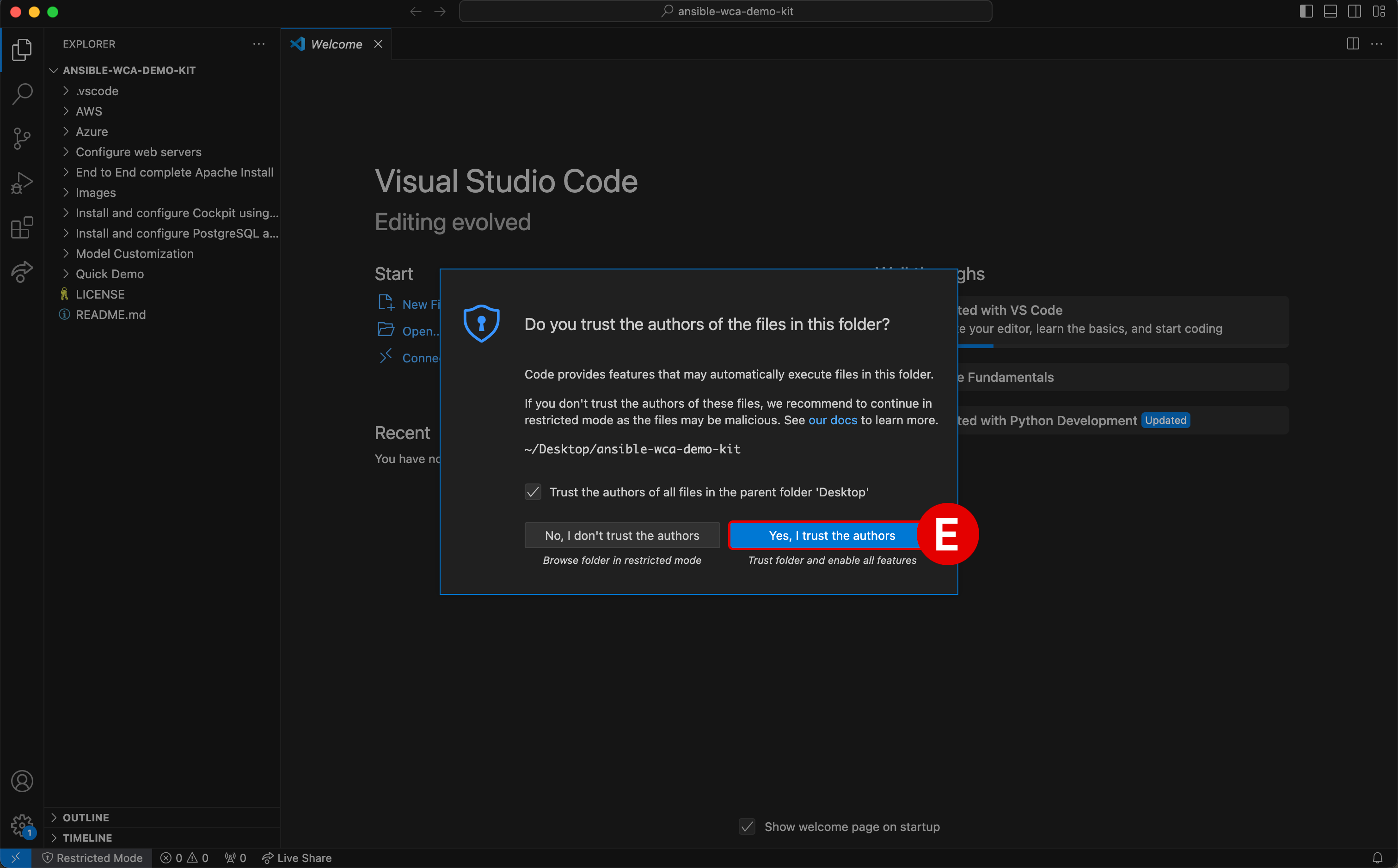Open the Extensions view
Screen dimensions: 1398x868
pyautogui.click(x=22, y=228)
